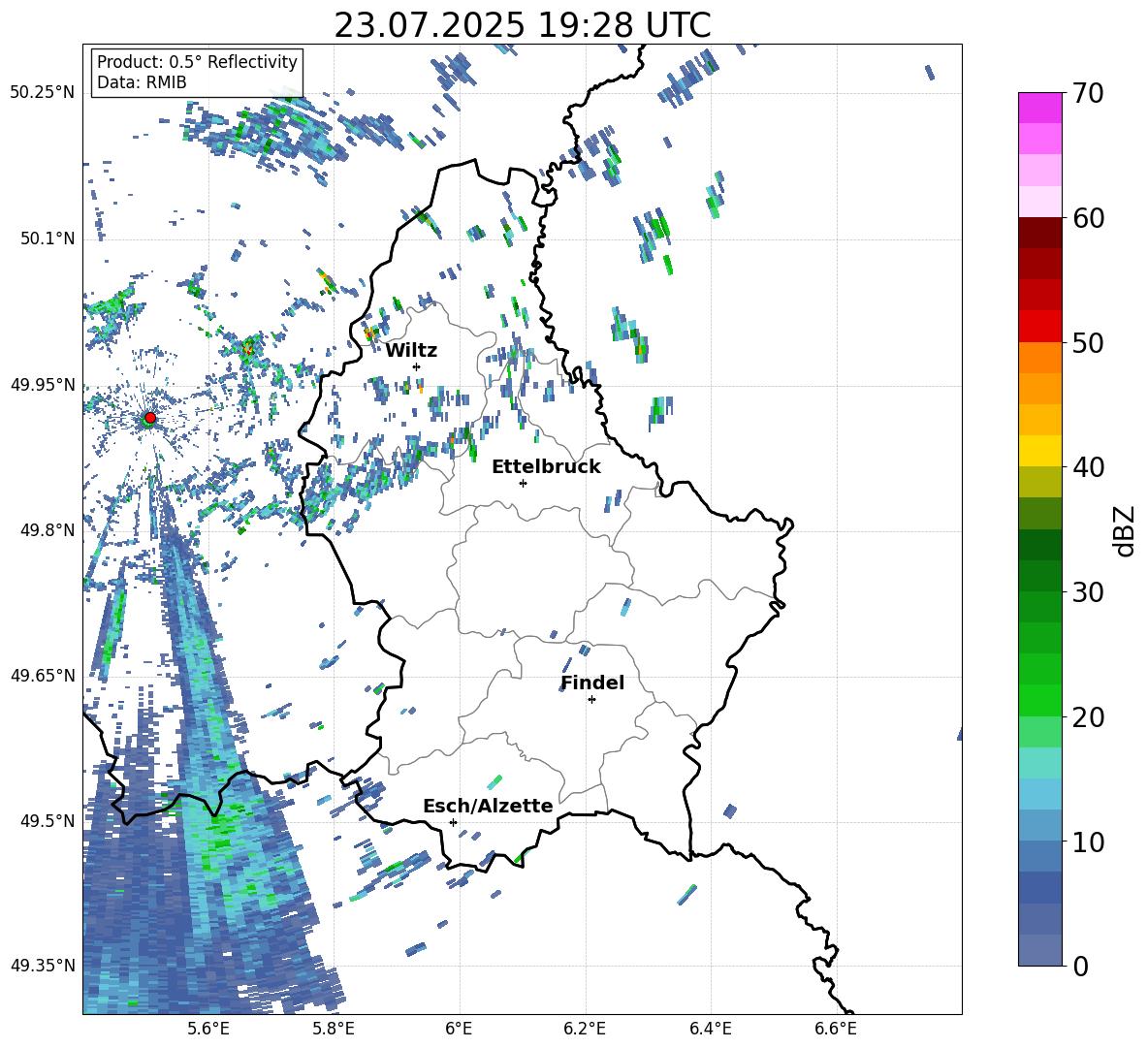Click the 49.5°N latitude label

coord(48,821)
